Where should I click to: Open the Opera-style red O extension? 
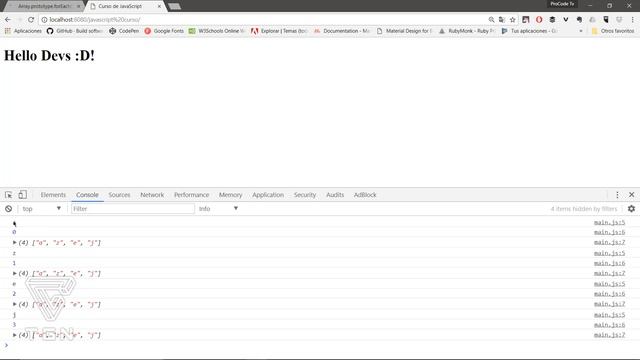click(x=539, y=20)
